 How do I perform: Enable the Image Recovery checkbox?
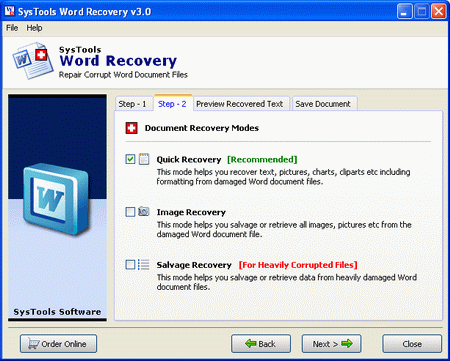click(x=130, y=212)
